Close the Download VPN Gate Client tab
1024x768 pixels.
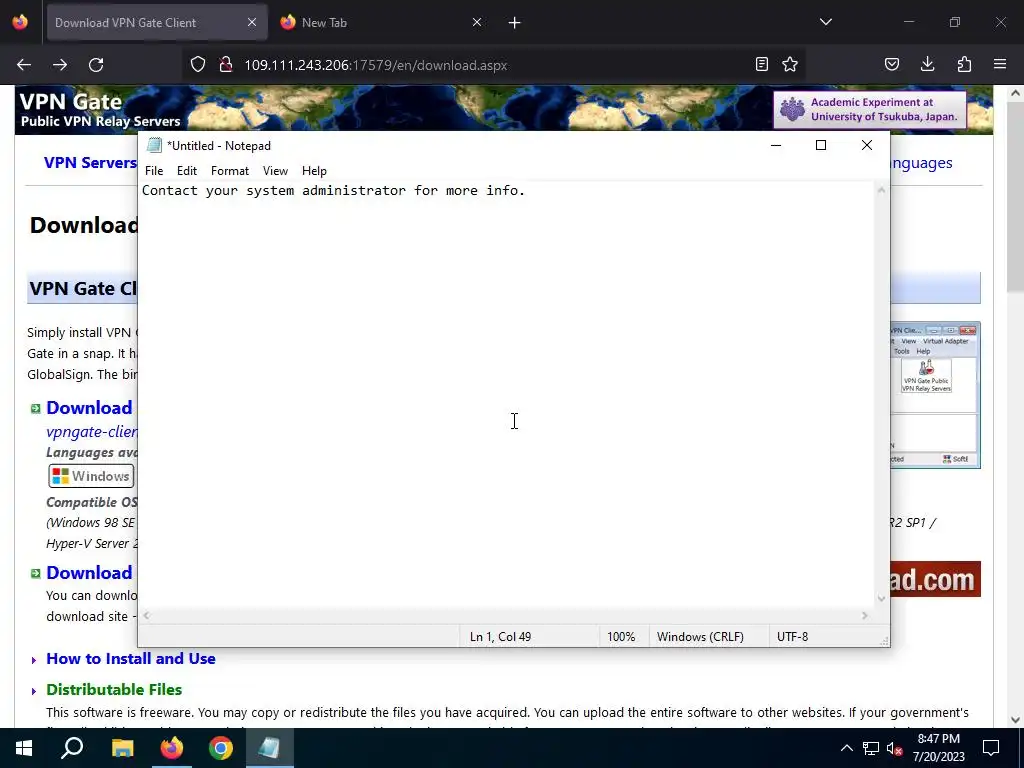pyautogui.click(x=252, y=22)
